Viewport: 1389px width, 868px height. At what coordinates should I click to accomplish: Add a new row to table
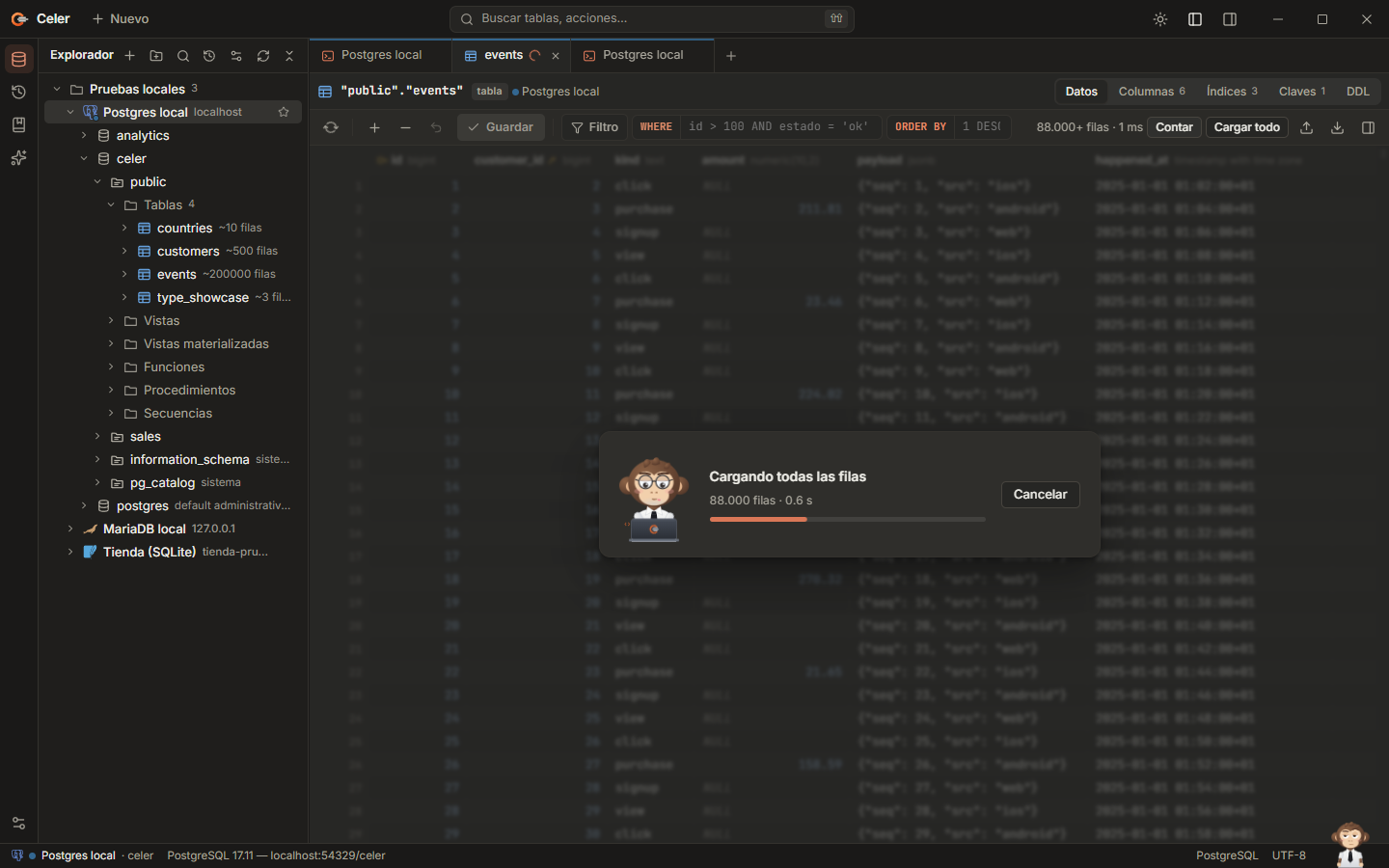374,127
